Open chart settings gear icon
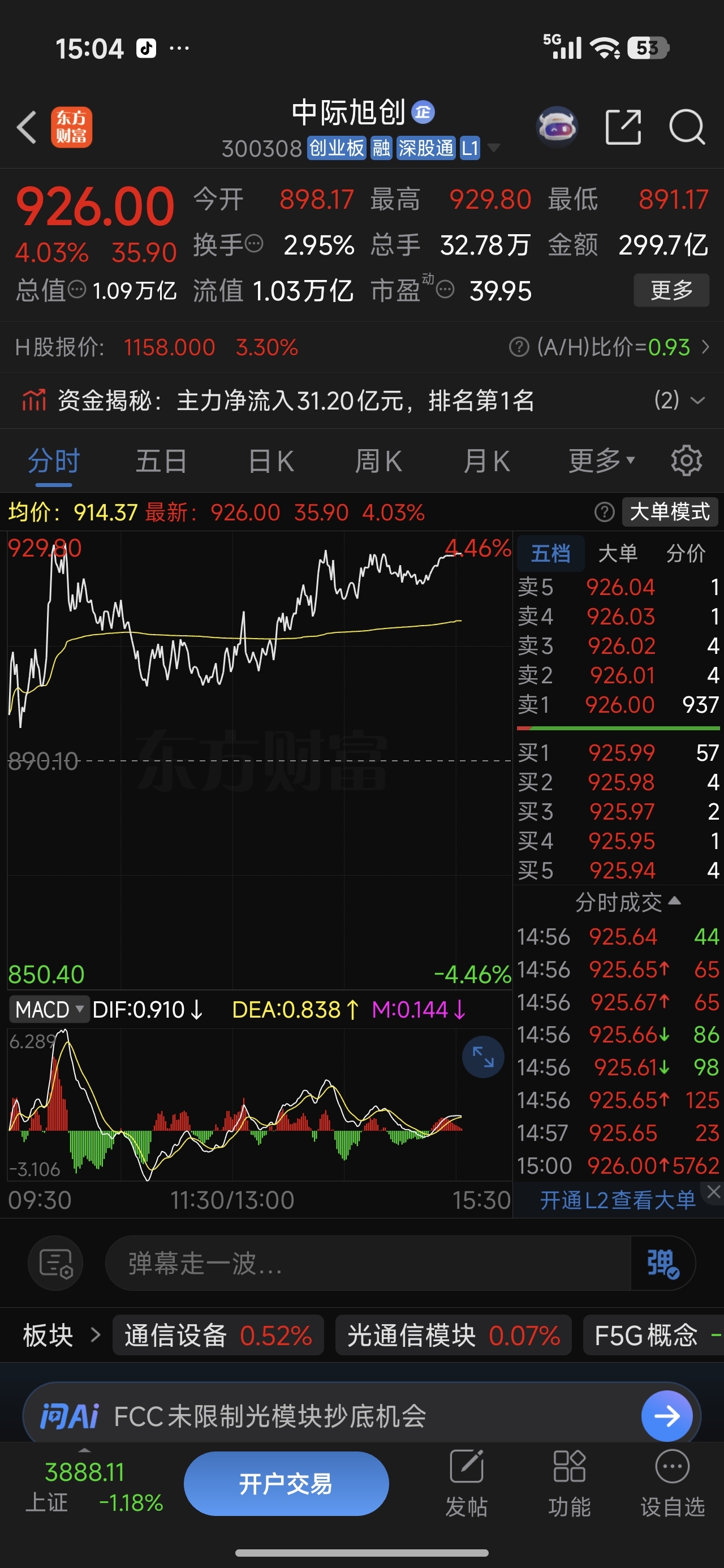724x1568 pixels. pos(686,461)
